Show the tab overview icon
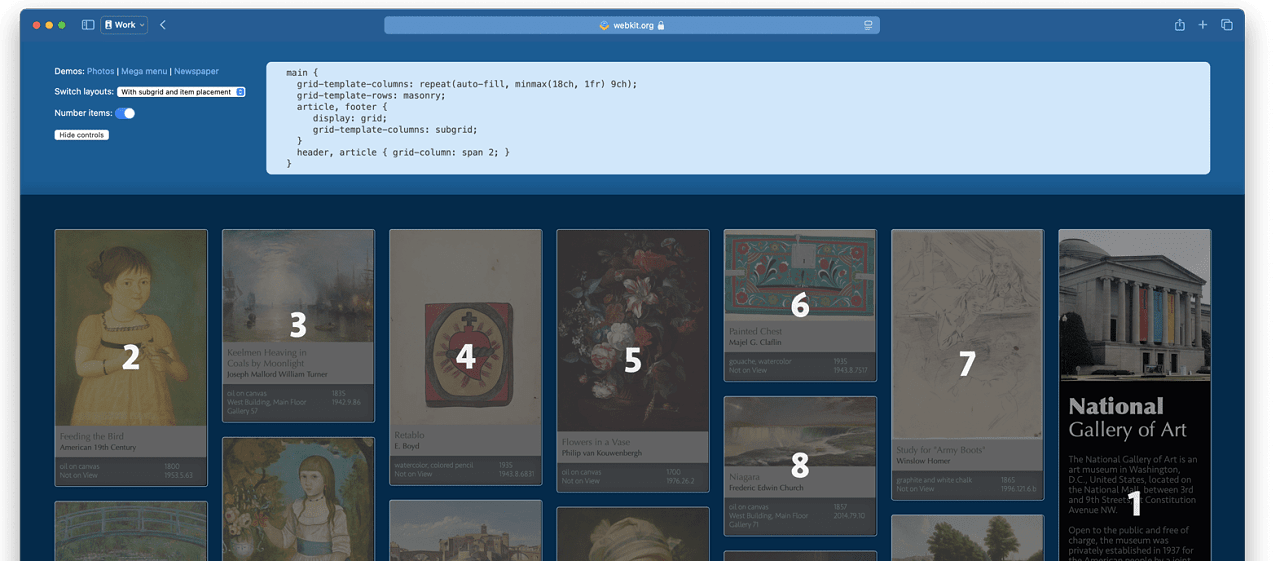This screenshot has height=561, width=1280. tap(1227, 25)
